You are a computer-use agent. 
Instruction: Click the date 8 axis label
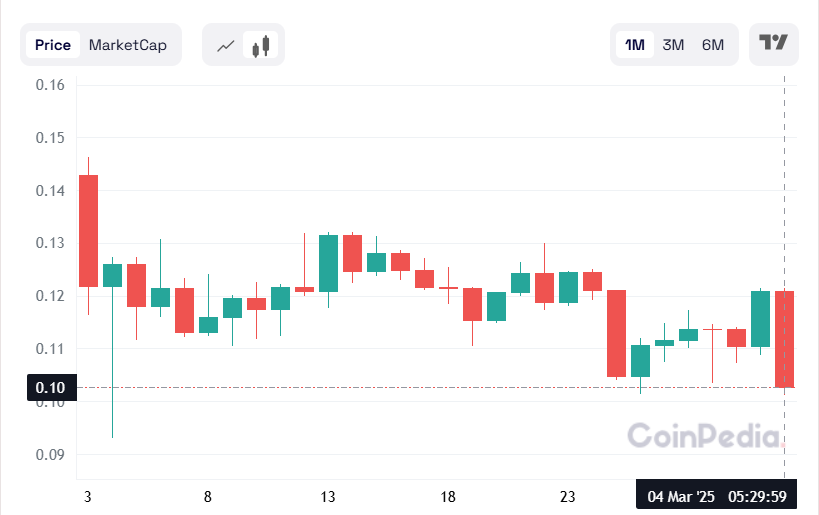coord(208,497)
